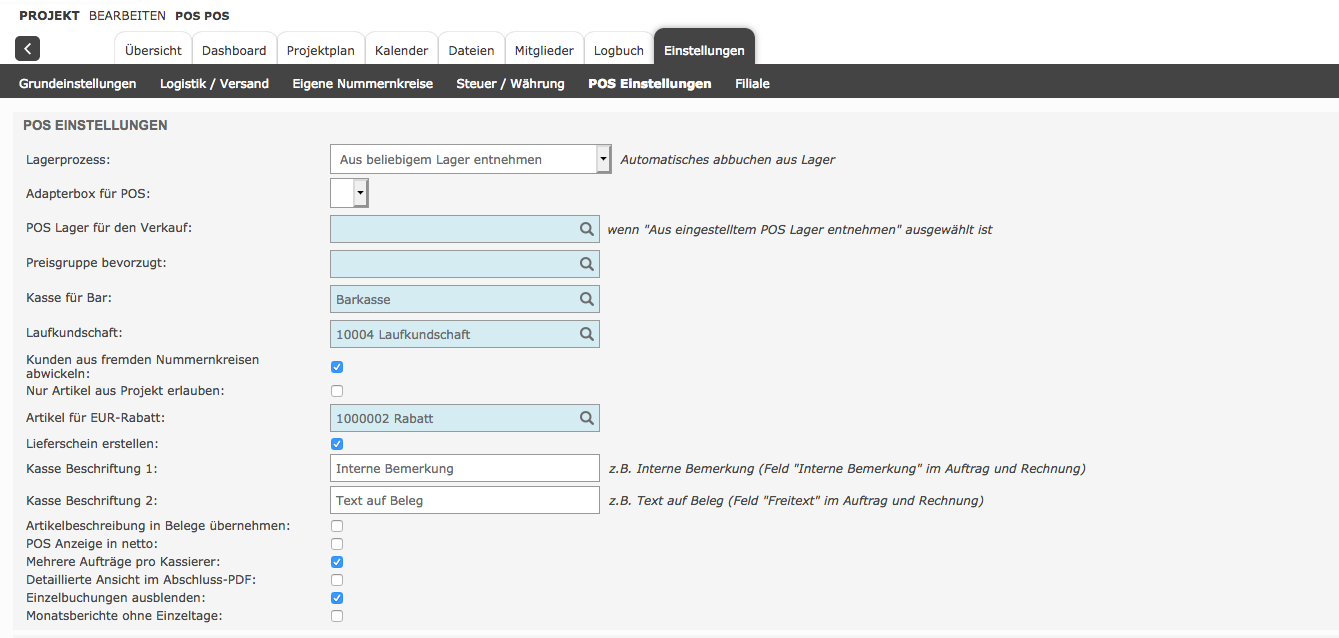
Task: Enable Nur Artikel aus Projekt erlauben
Action: (337, 391)
